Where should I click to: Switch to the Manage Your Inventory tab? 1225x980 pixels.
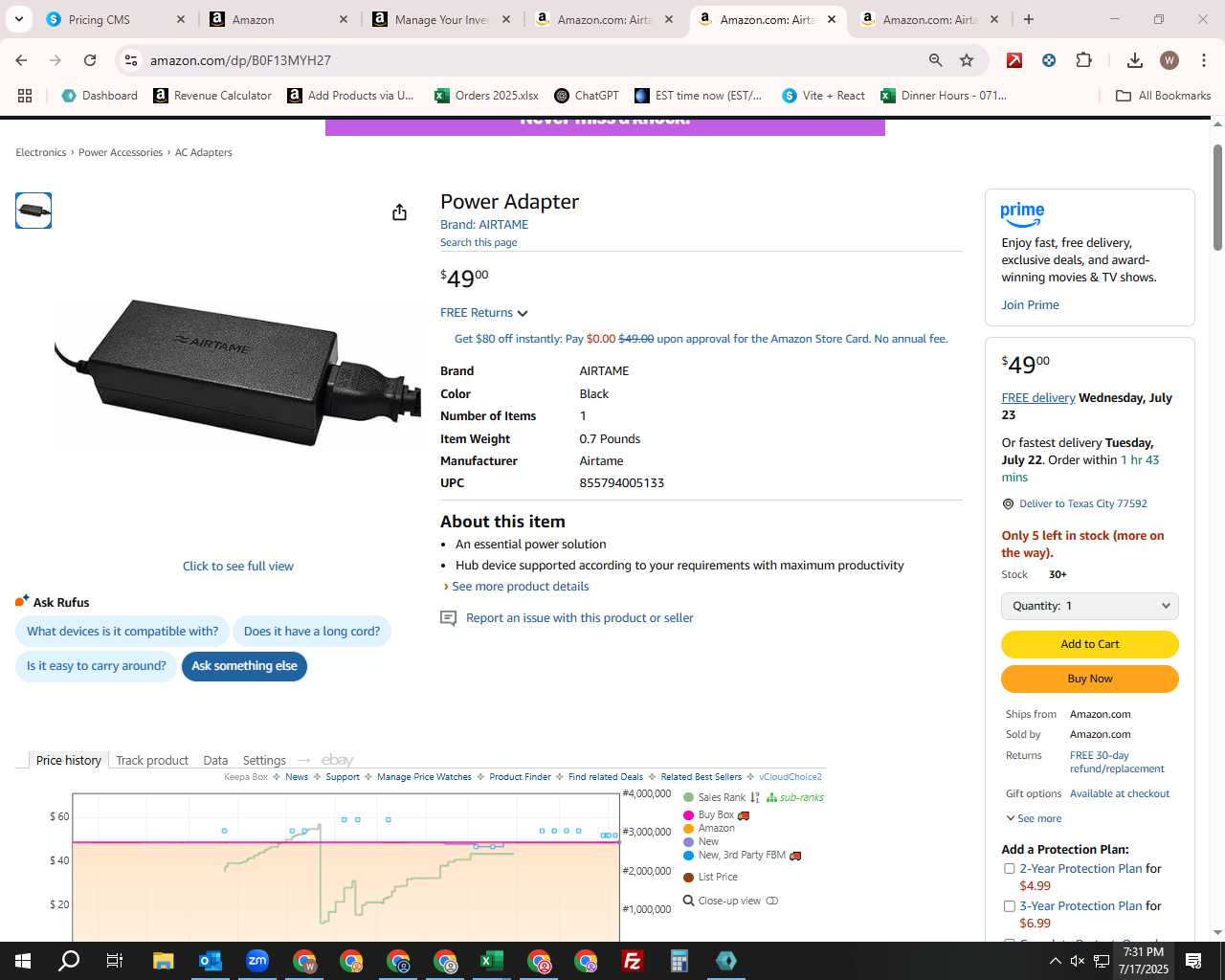click(x=443, y=19)
